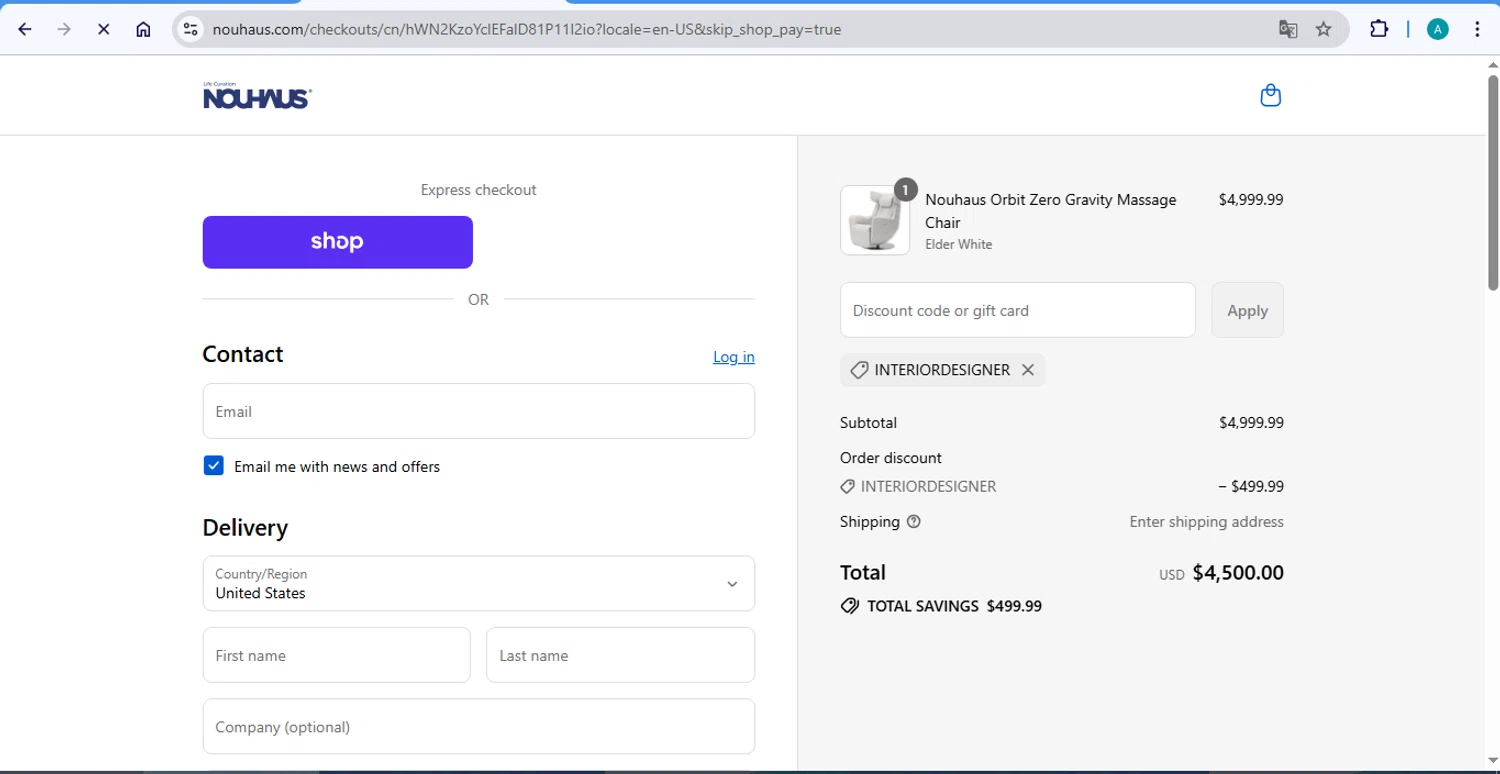Click the Elder White variant text
The image size is (1500, 774).
coord(959,244)
